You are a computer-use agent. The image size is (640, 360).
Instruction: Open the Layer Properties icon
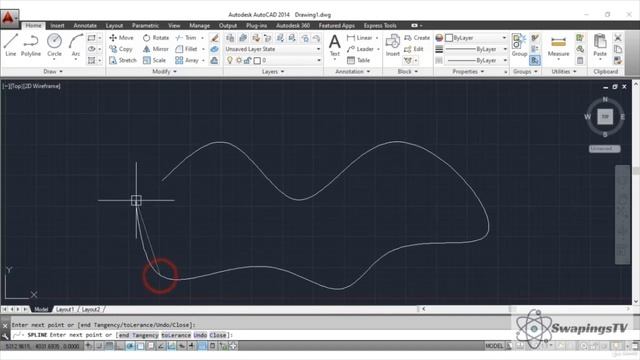(x=230, y=38)
